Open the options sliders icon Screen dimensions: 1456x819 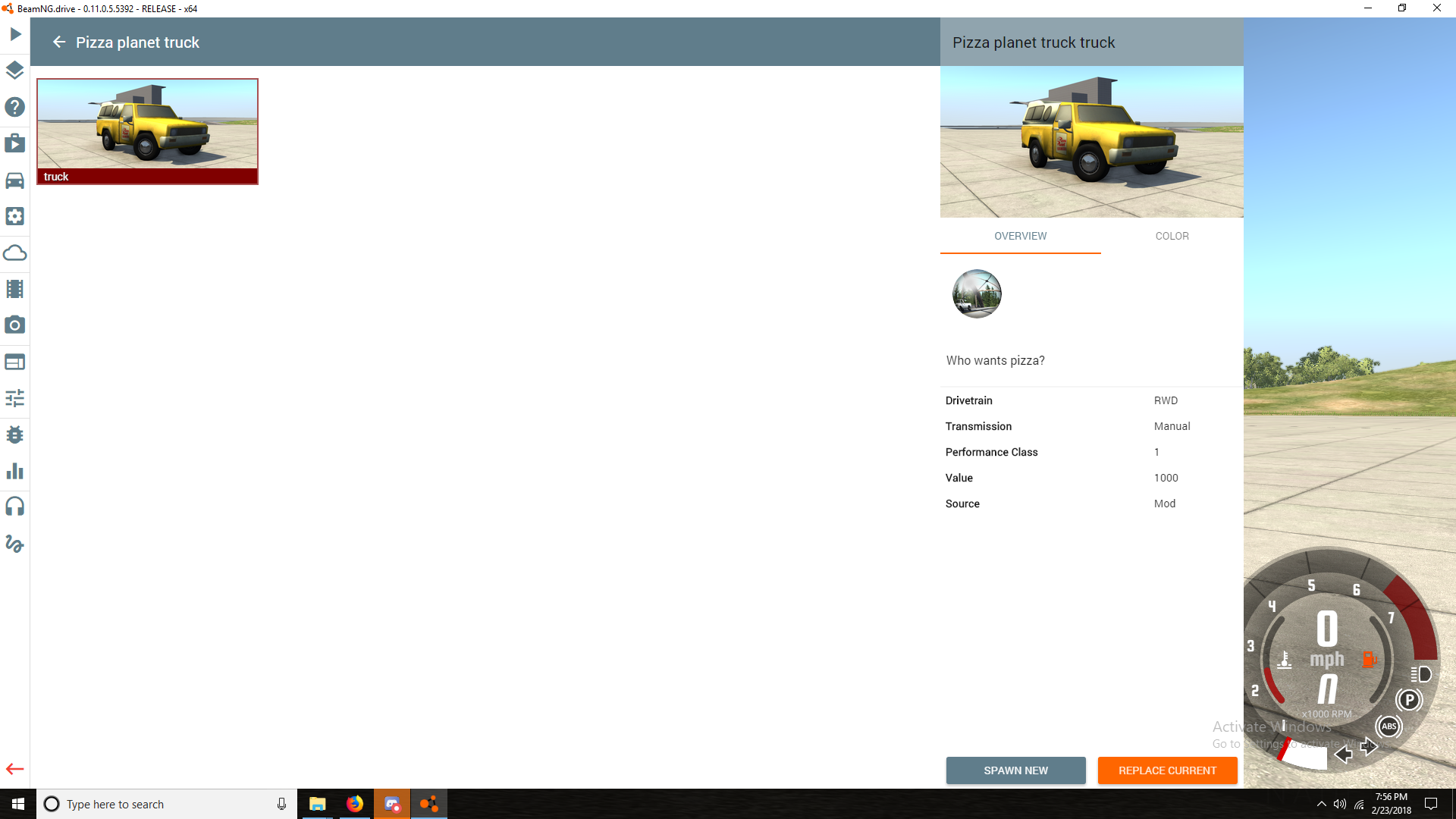[15, 398]
